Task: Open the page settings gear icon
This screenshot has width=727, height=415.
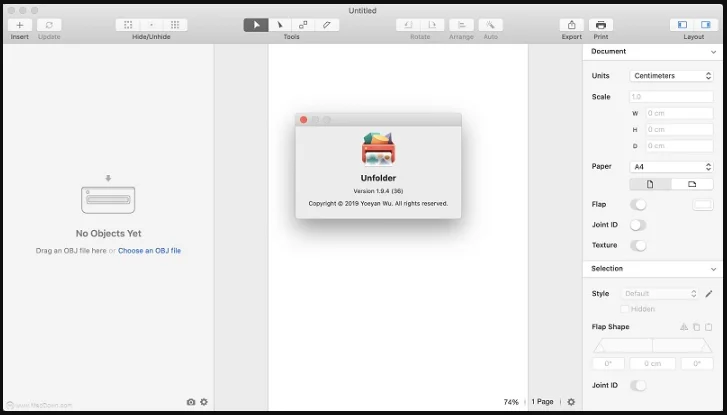Action: point(571,402)
